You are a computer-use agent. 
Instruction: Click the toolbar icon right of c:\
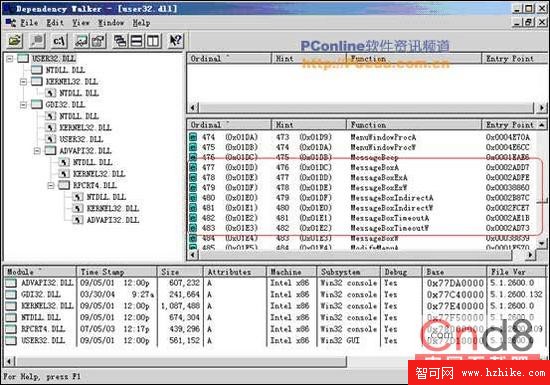click(82, 41)
